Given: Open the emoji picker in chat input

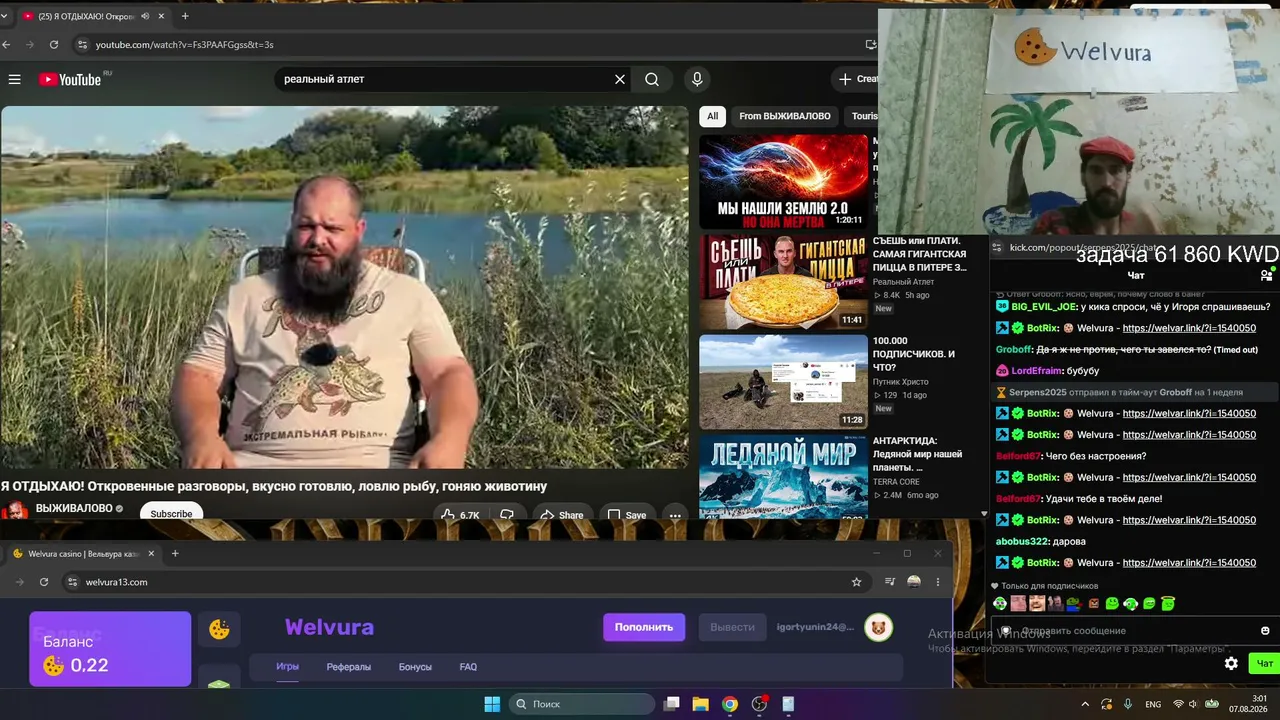Looking at the screenshot, I should pyautogui.click(x=1265, y=631).
